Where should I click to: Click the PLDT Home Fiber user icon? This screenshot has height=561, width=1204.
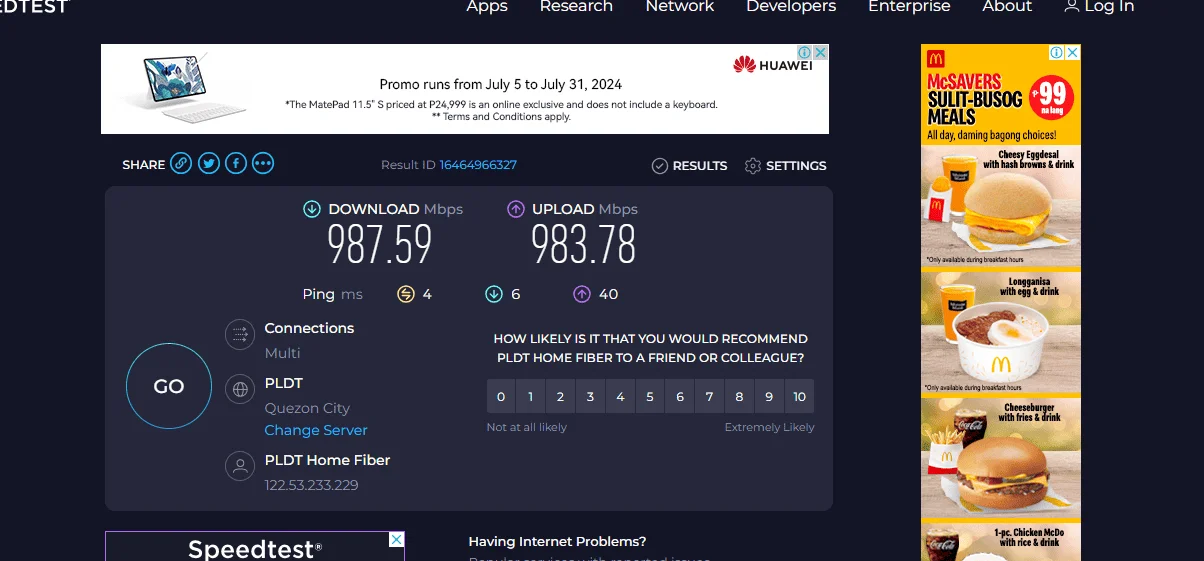pyautogui.click(x=239, y=466)
